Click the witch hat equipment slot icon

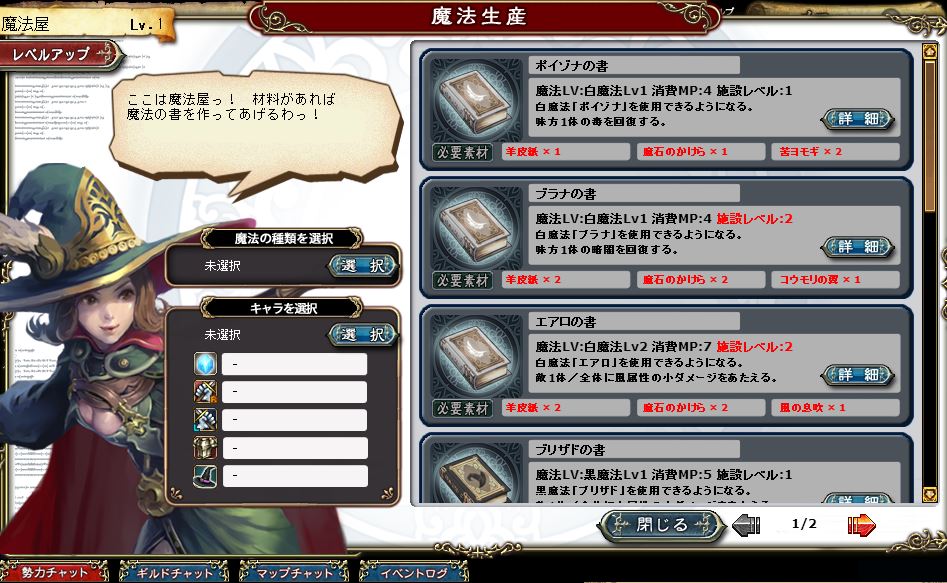click(x=205, y=476)
